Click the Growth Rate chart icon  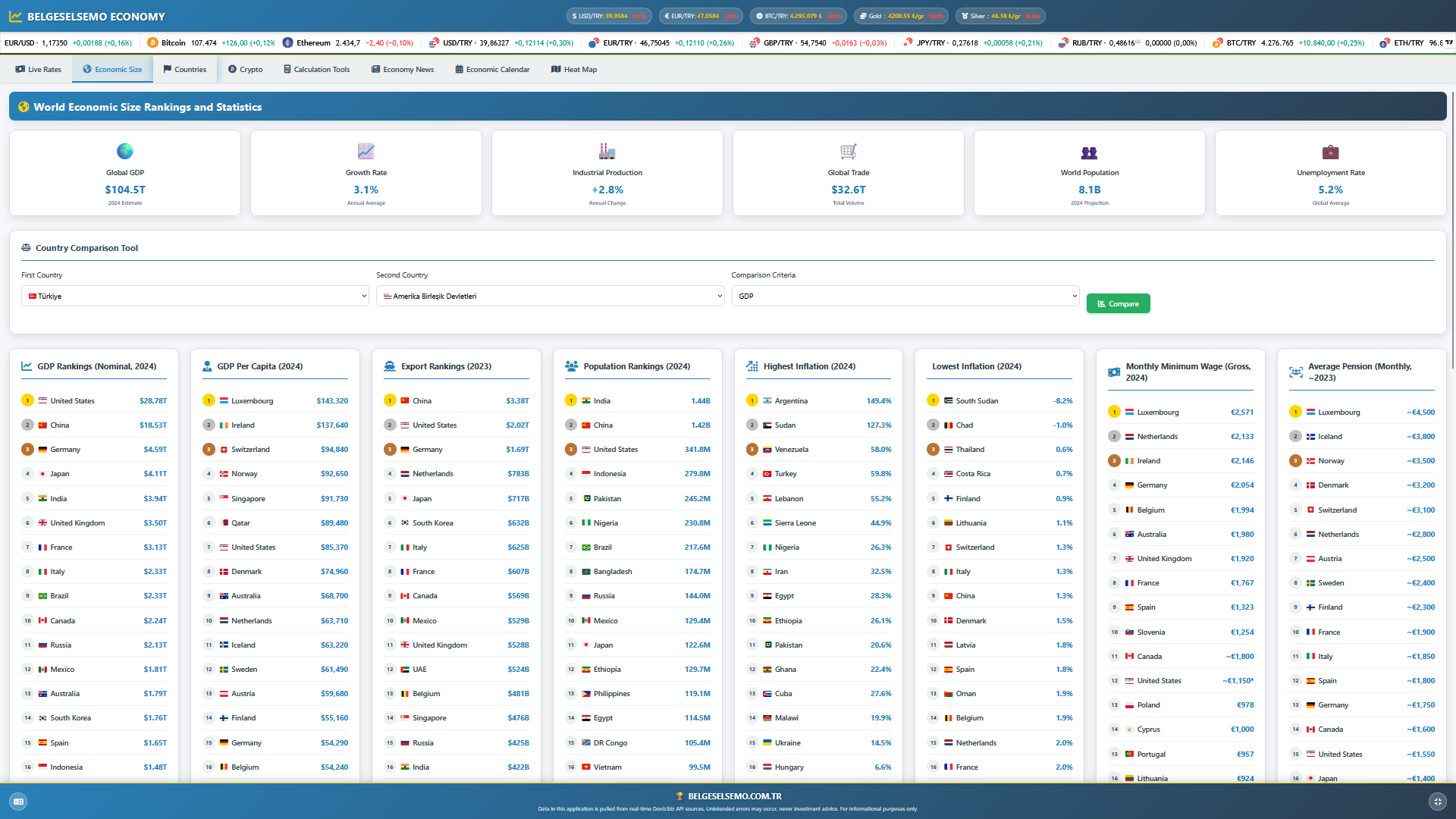pos(366,151)
